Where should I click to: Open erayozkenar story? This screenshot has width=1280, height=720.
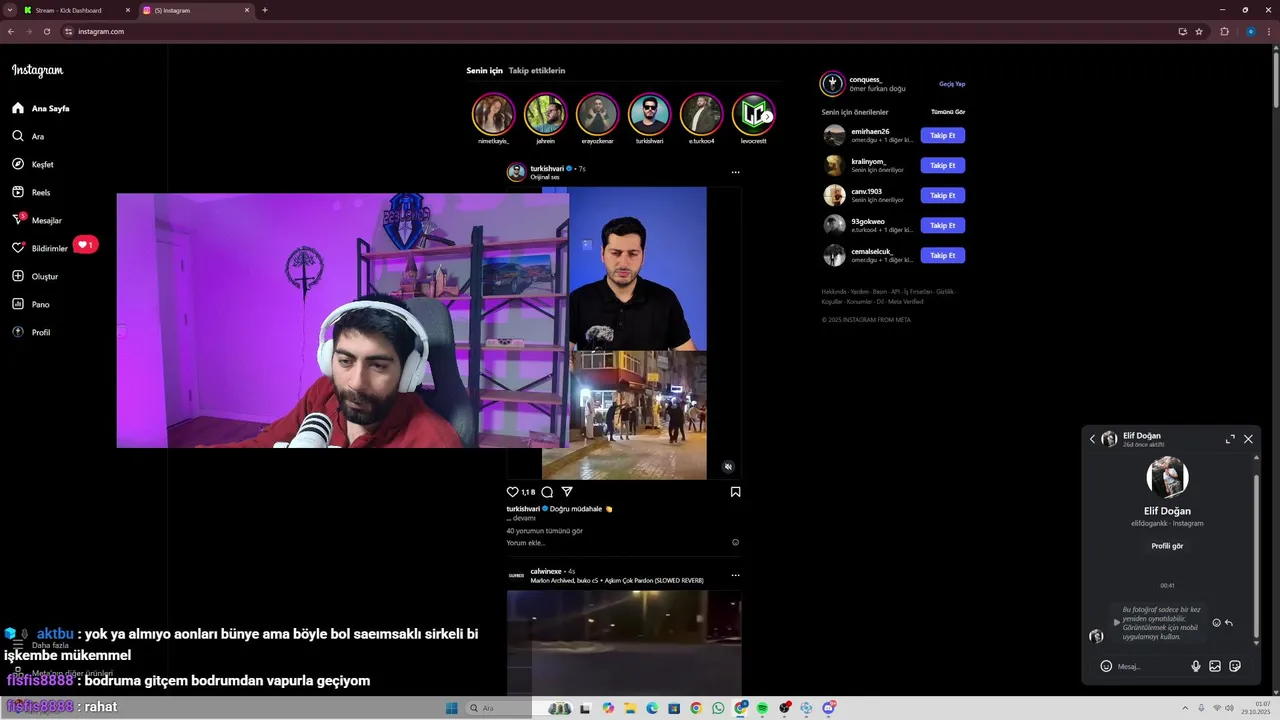pos(597,114)
